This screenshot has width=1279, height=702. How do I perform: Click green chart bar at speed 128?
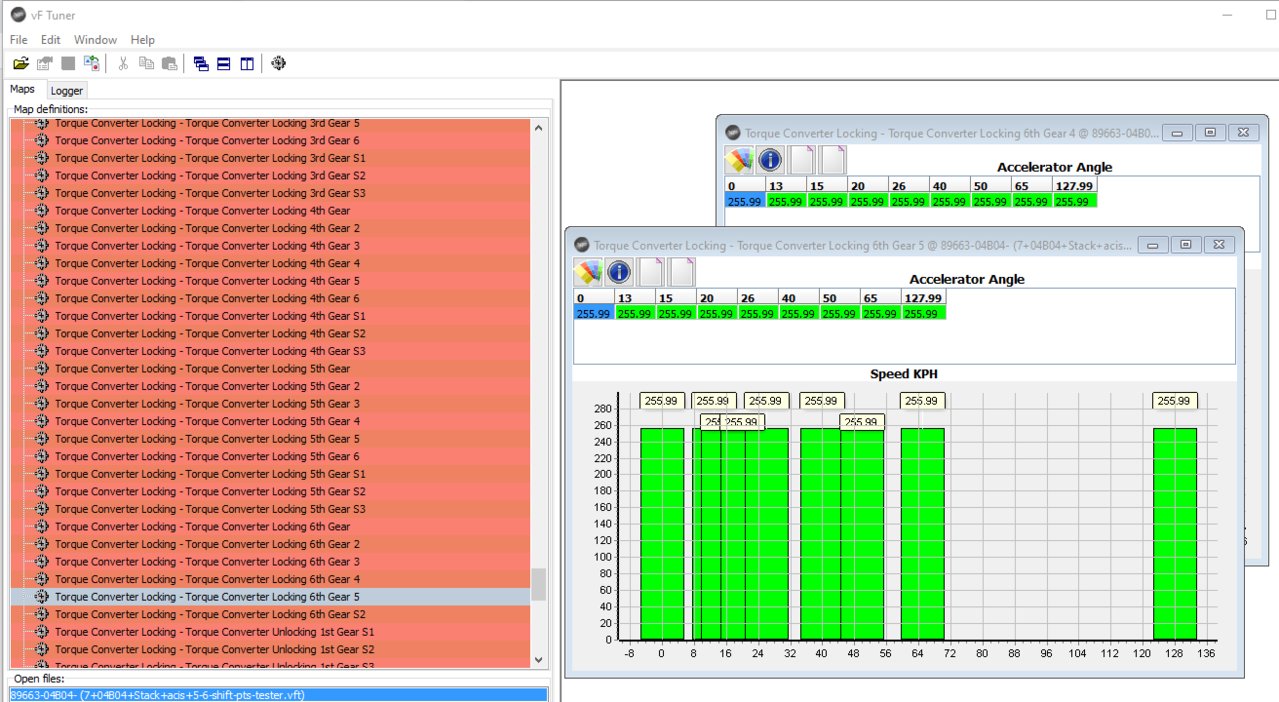tap(1175, 534)
